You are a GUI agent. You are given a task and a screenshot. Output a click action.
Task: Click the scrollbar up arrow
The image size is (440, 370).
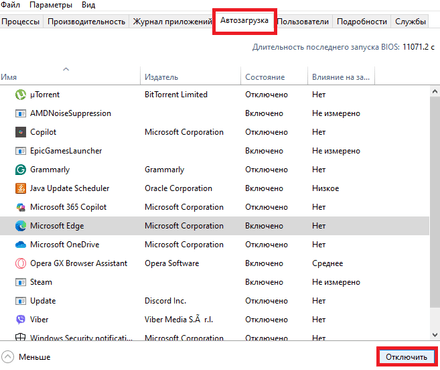435,91
